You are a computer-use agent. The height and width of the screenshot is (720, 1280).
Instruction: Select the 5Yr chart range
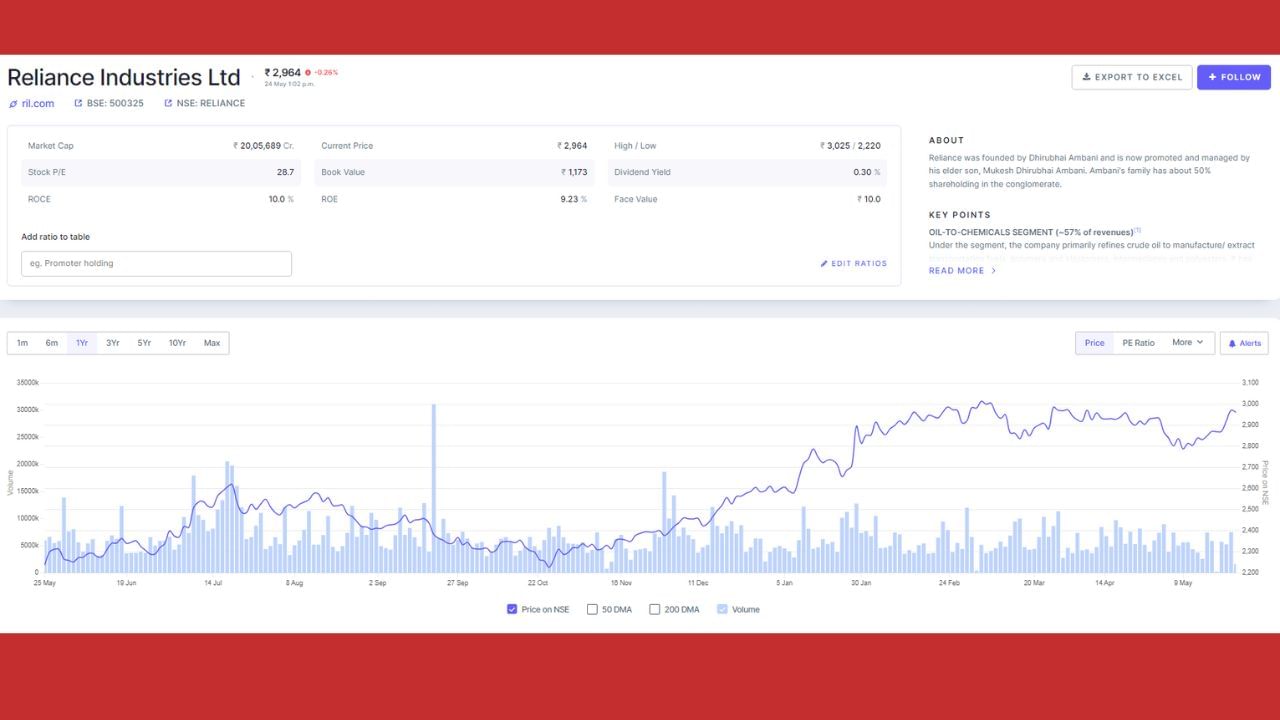pyautogui.click(x=144, y=343)
